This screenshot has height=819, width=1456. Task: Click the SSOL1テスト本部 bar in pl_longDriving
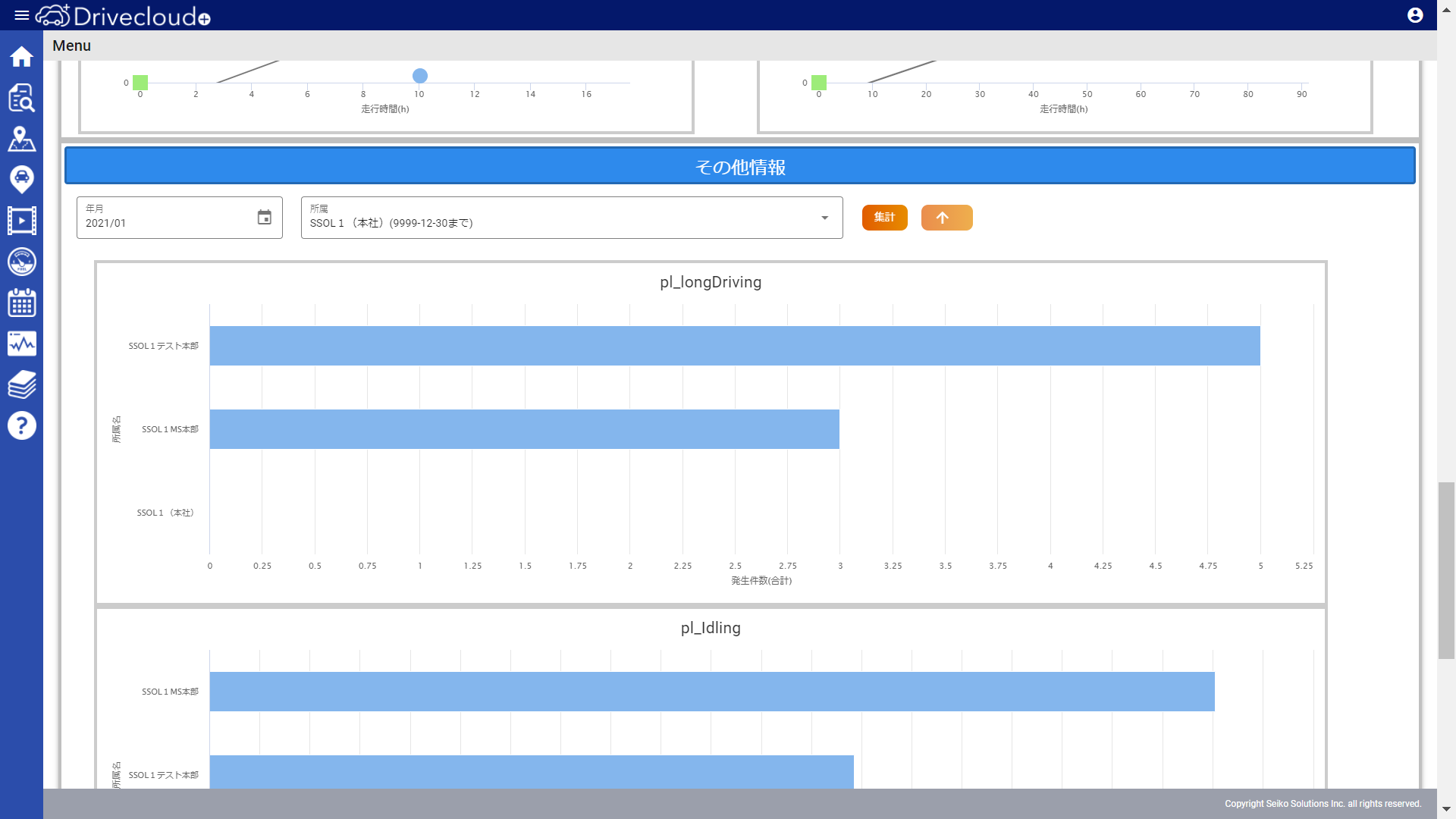(x=735, y=346)
